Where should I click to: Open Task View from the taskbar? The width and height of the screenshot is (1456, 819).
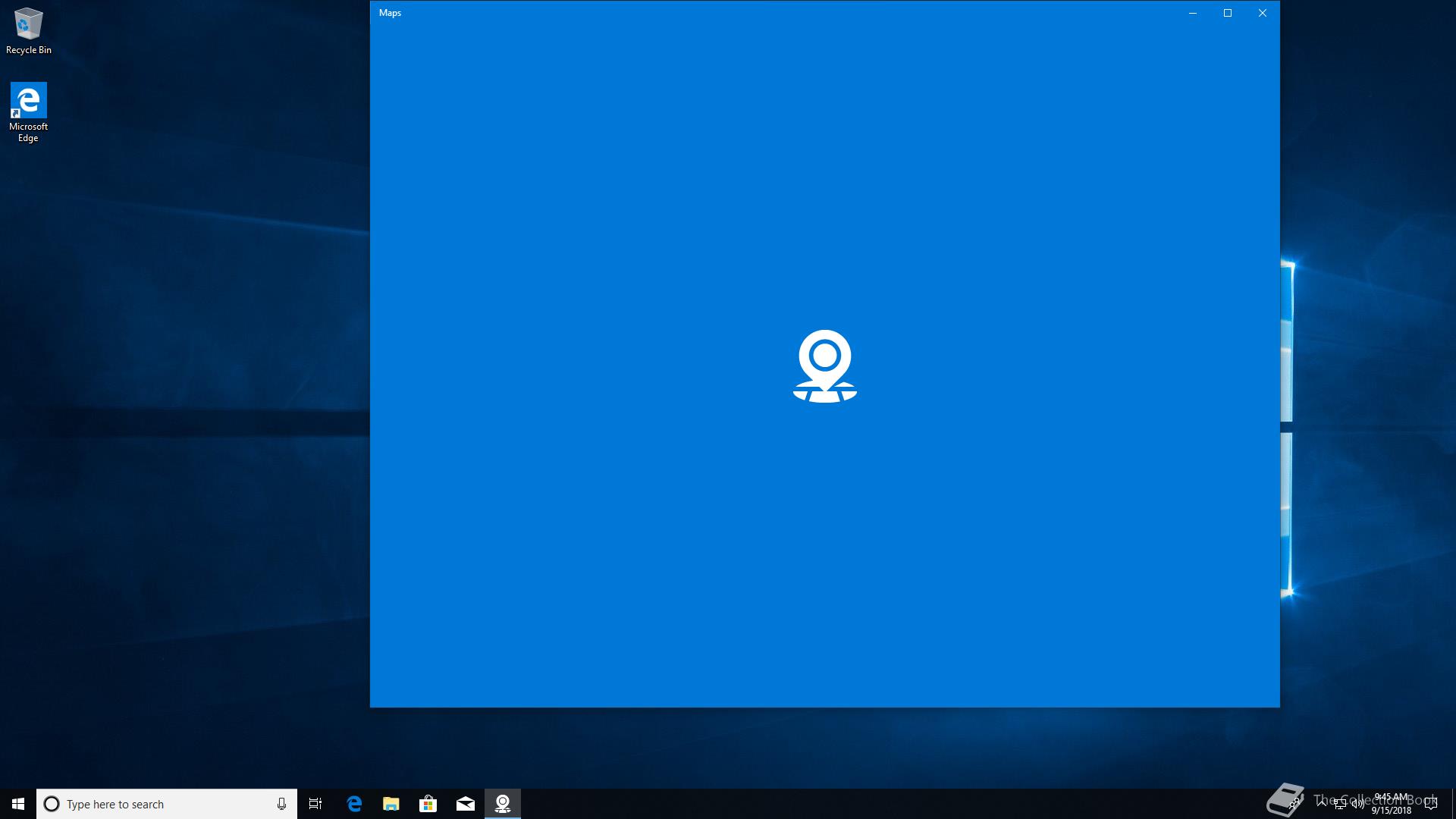tap(315, 804)
